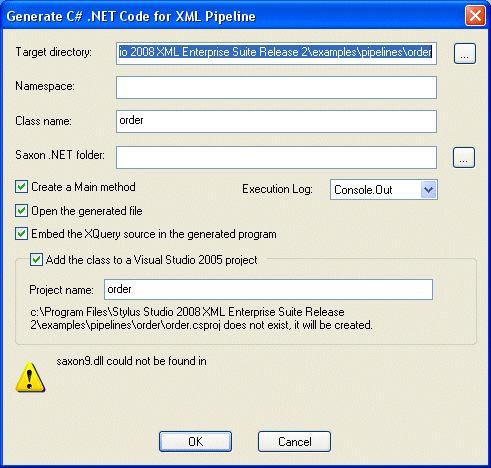Toggle Open the generated file checkbox
Screen dimensions: 491x468
21,211
